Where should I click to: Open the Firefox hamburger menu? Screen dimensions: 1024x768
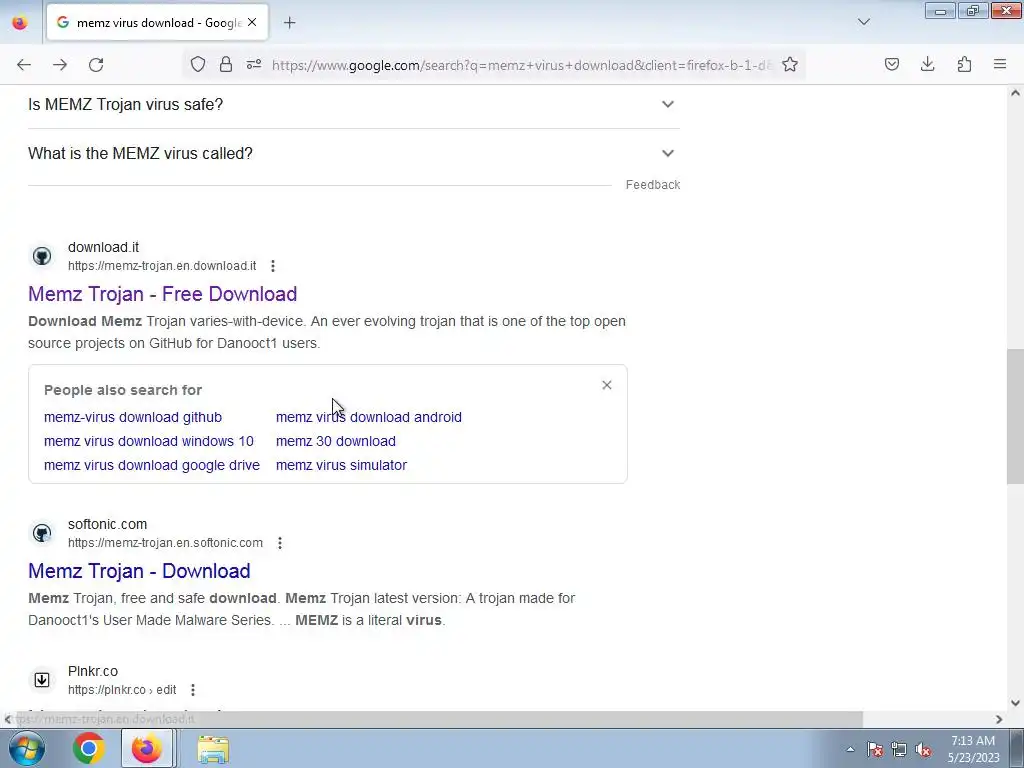[1000, 64]
